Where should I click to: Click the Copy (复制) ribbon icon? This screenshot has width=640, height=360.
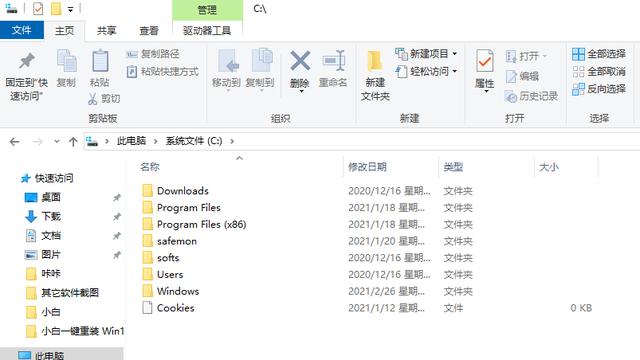coord(66,61)
